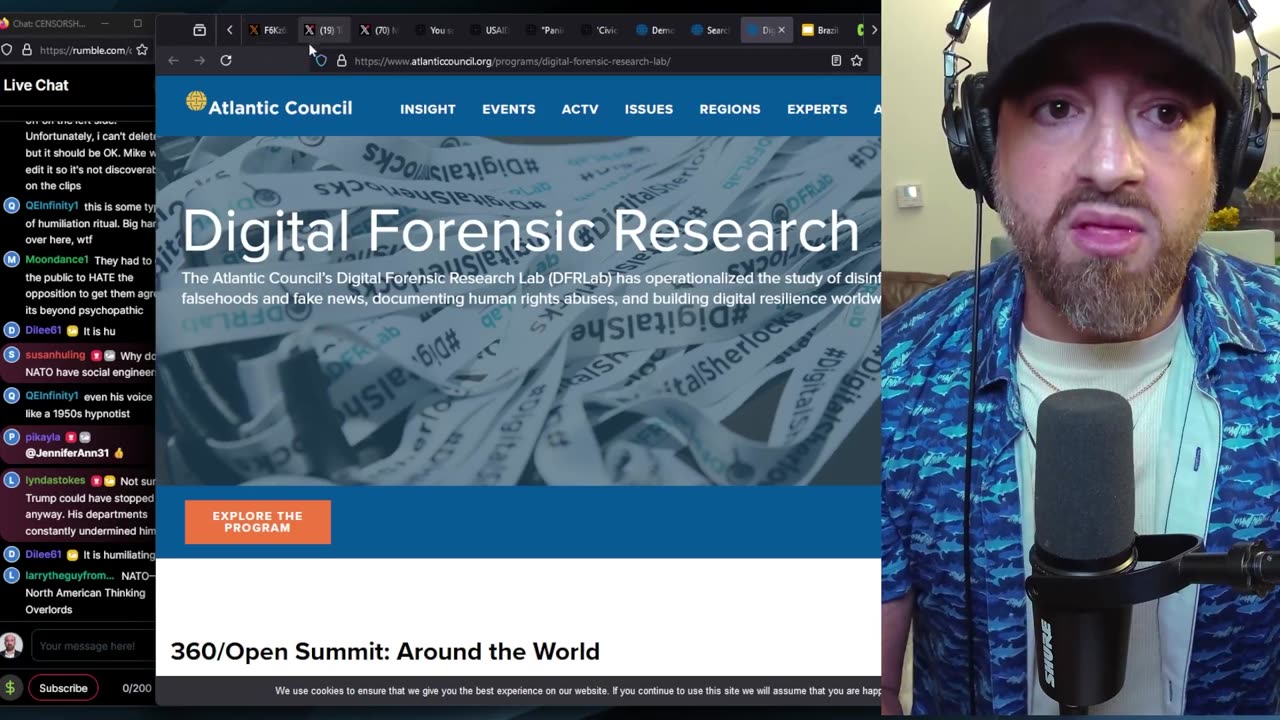1280x720 pixels.
Task: Click the Explore the Program button
Action: (257, 522)
